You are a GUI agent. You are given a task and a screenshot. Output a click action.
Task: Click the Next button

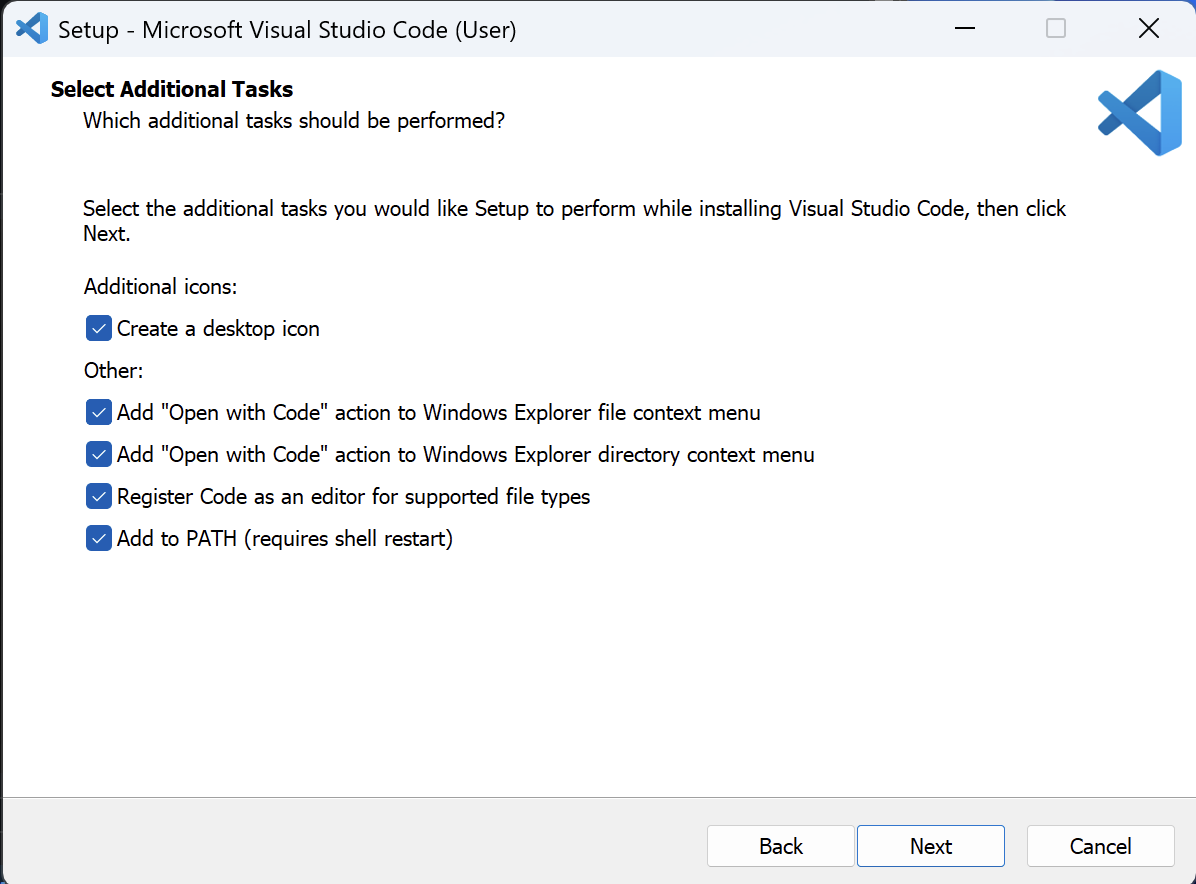pyautogui.click(x=930, y=846)
